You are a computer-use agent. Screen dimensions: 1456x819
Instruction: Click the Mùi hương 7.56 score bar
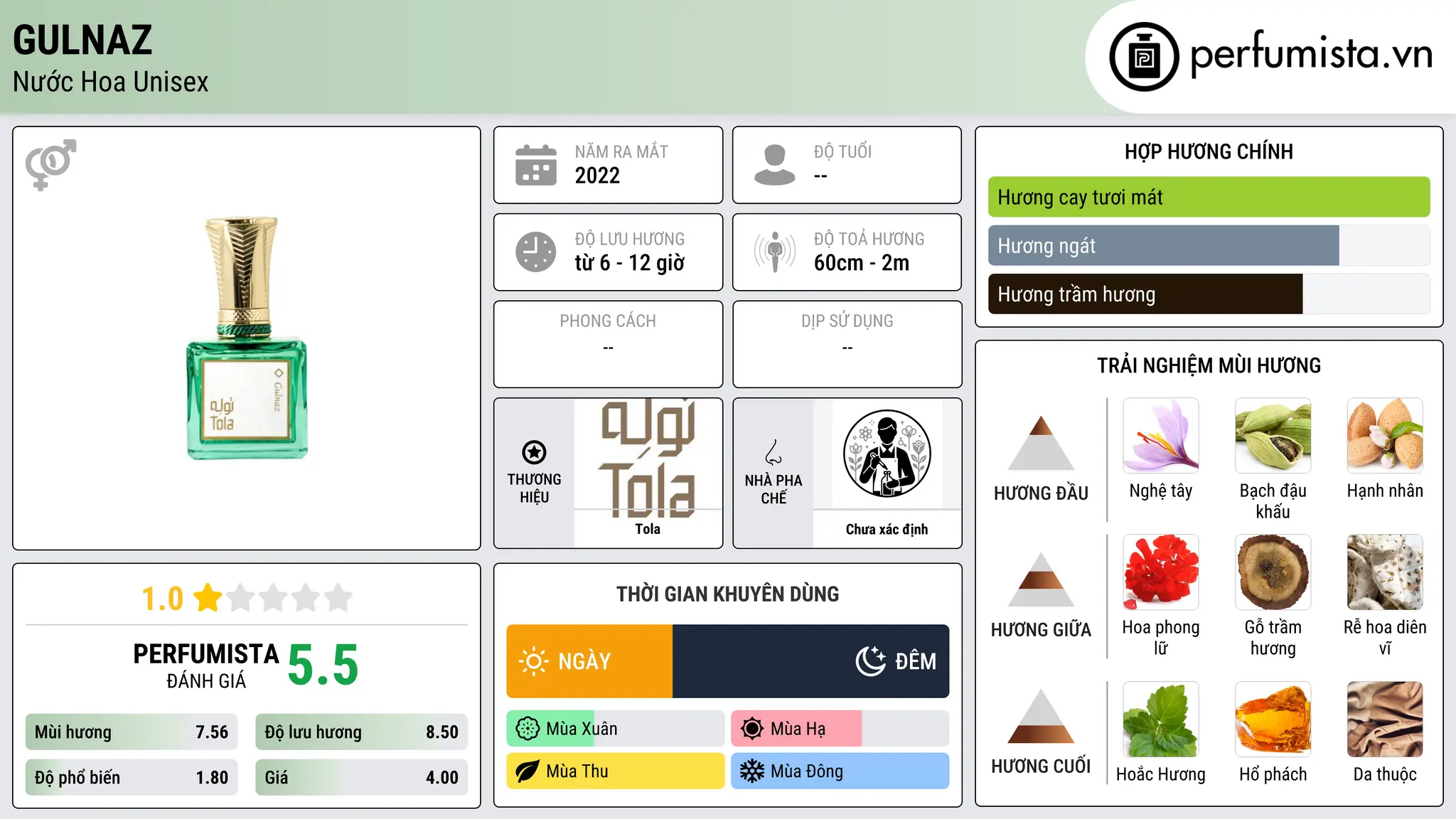coord(132,732)
